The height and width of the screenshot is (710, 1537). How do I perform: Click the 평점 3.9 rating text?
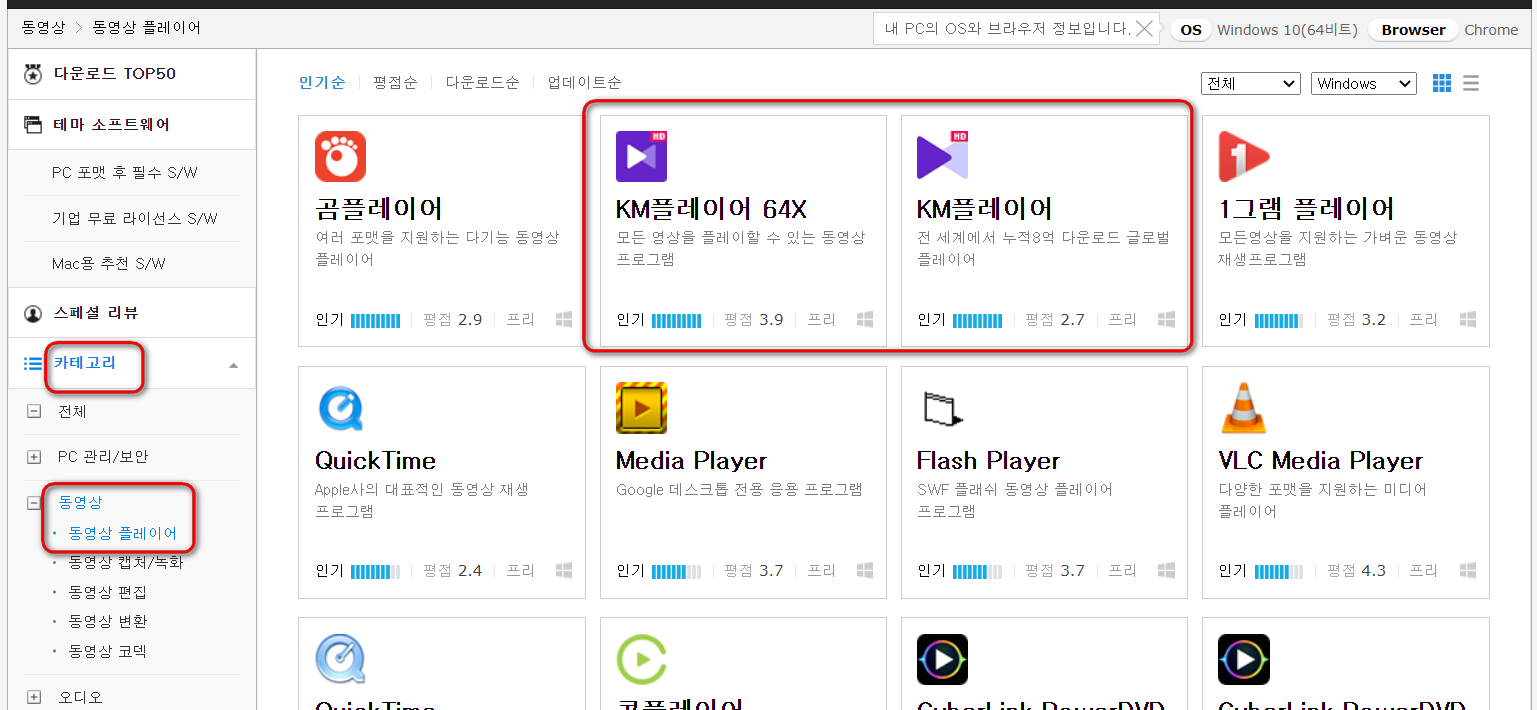tap(753, 320)
